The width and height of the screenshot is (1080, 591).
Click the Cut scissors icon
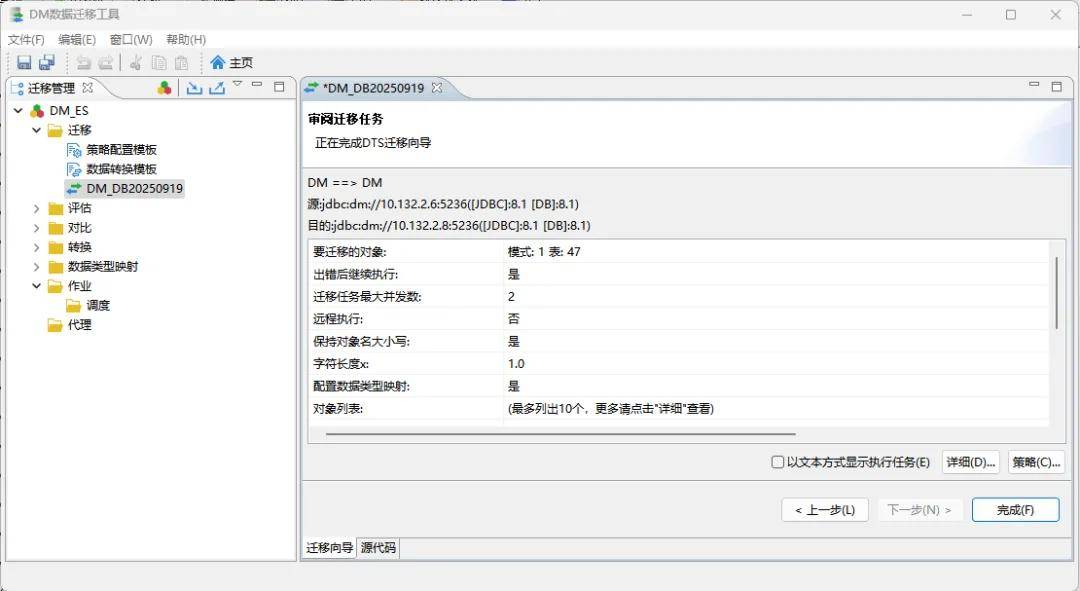click(136, 63)
